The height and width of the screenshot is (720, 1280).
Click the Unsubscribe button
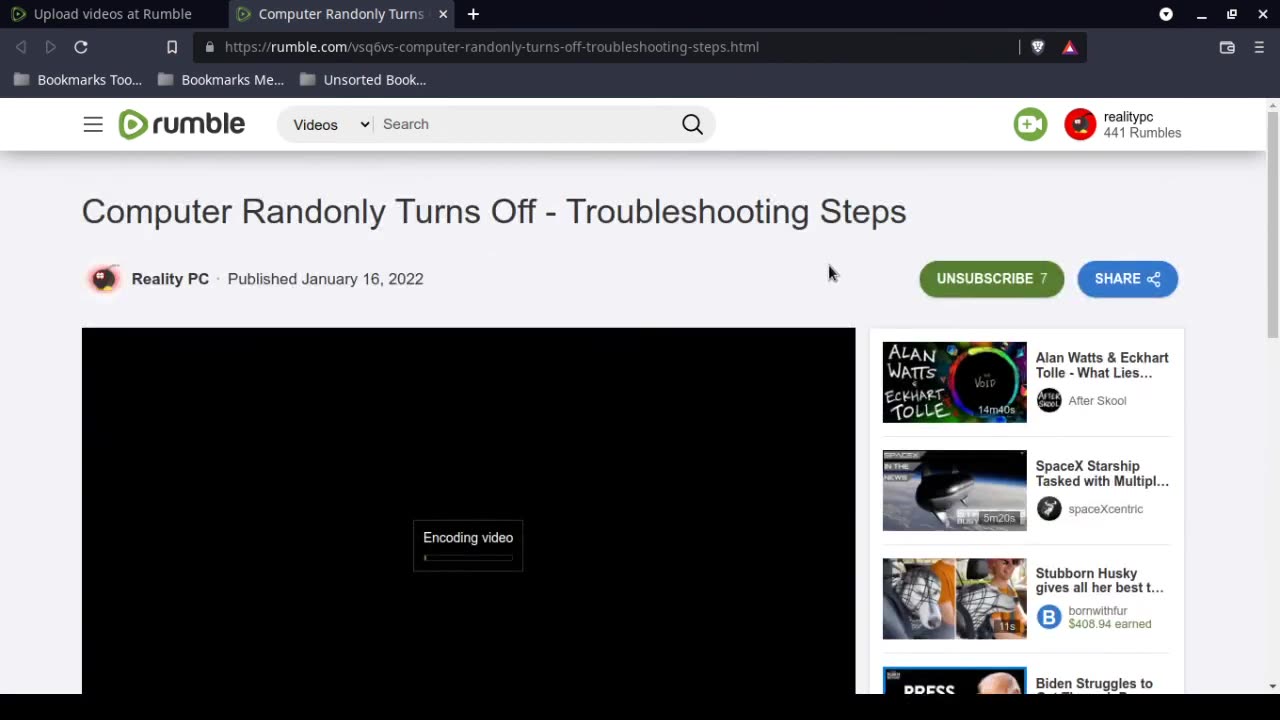(x=991, y=279)
